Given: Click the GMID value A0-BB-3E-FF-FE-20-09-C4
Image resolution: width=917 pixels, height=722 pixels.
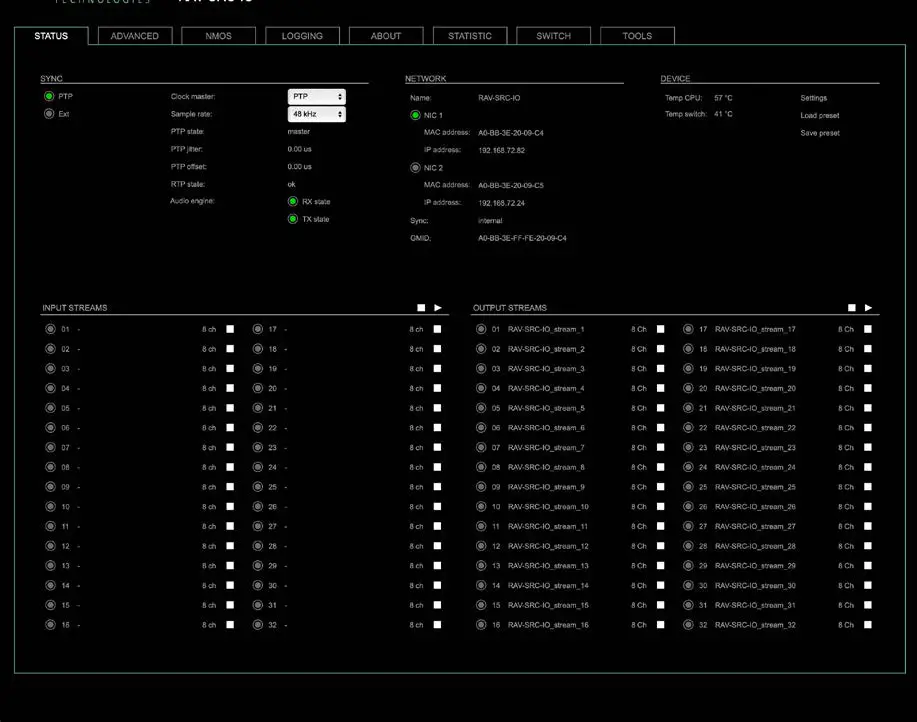Looking at the screenshot, I should tap(522, 238).
